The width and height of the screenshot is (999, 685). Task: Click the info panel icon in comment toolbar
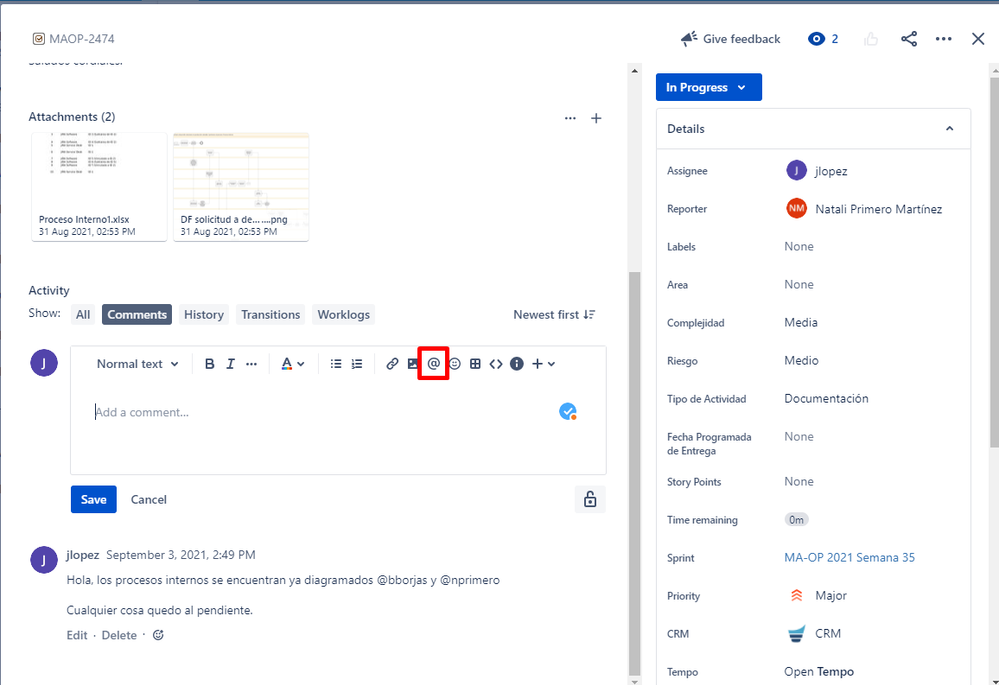tap(517, 363)
